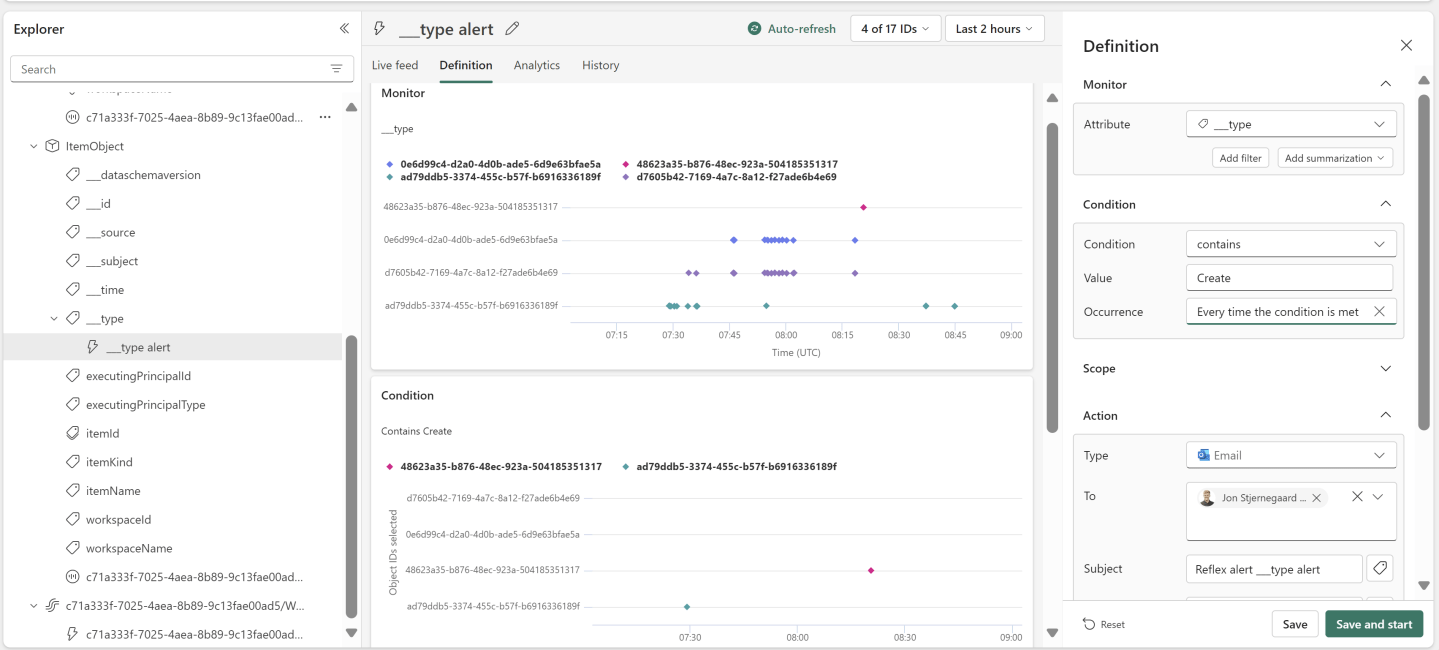Switch to the Analytics tab
Viewport: 1439px width, 650px height.
[x=536, y=65]
